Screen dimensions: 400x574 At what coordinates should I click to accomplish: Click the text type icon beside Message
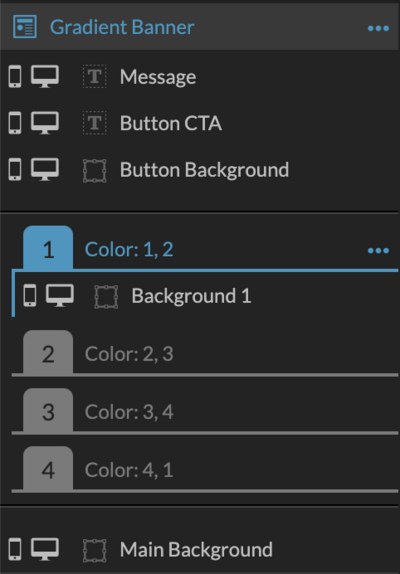click(x=95, y=76)
